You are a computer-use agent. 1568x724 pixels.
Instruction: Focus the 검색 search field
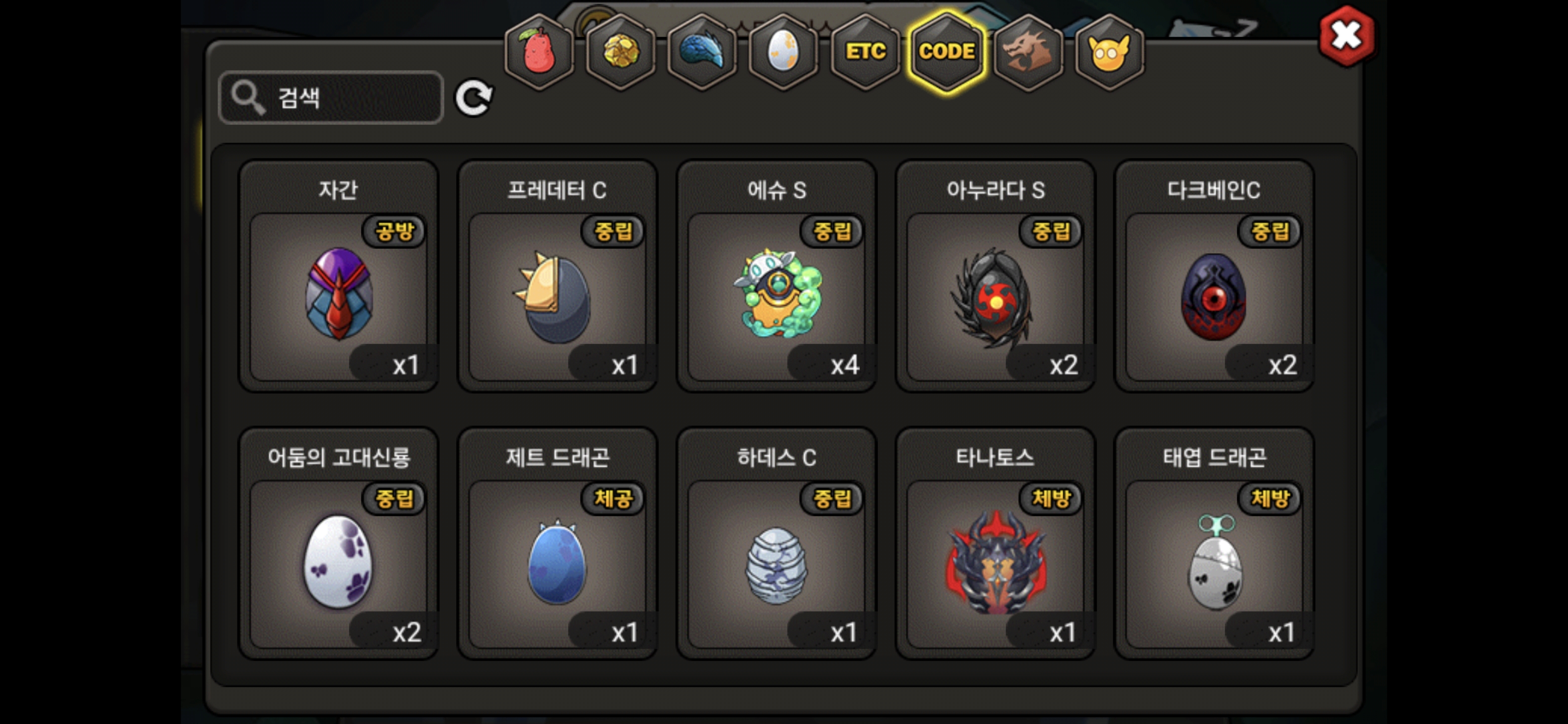coord(331,98)
